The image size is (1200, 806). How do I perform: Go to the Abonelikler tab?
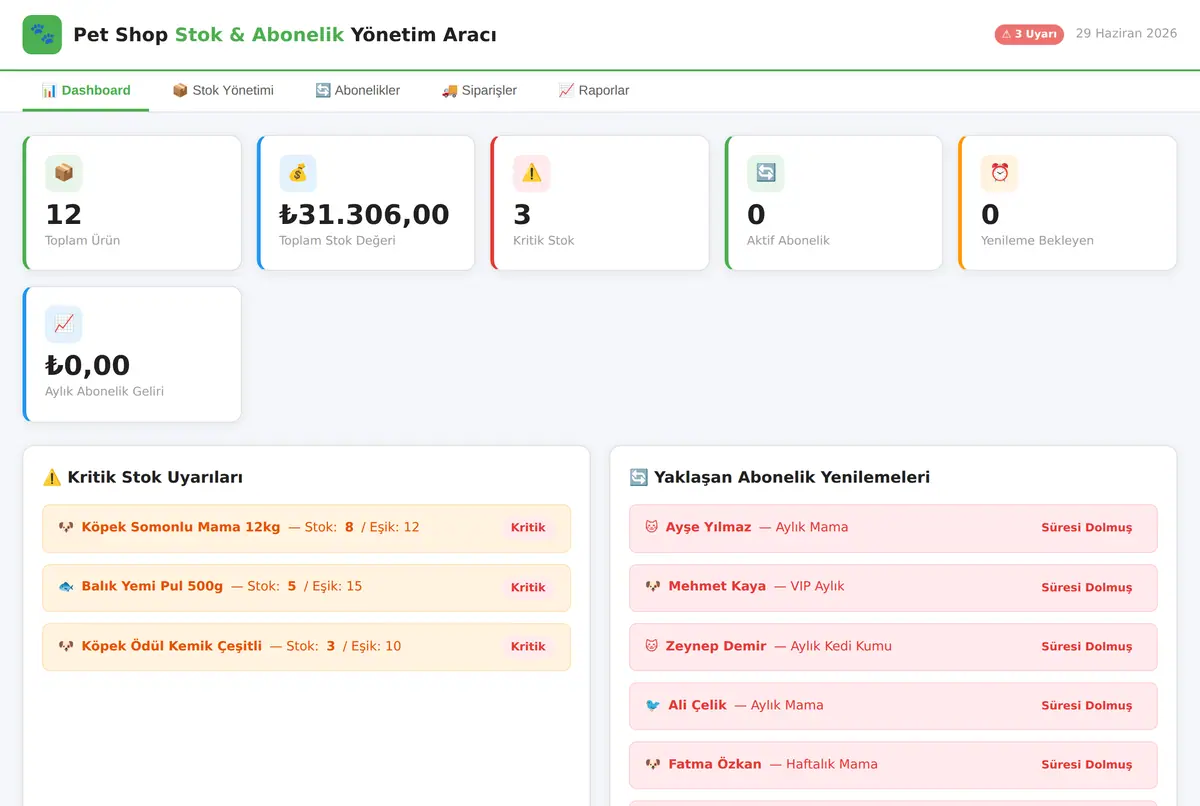coord(358,90)
